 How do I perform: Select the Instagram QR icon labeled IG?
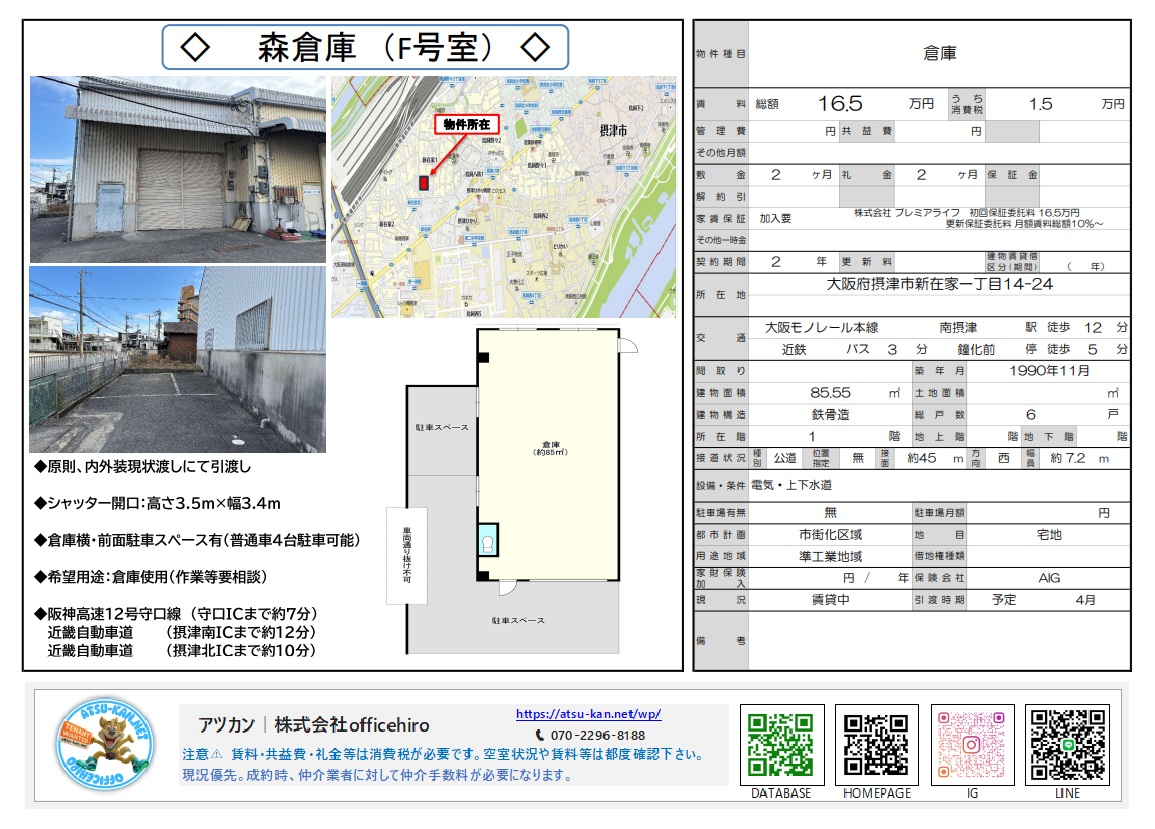click(973, 745)
